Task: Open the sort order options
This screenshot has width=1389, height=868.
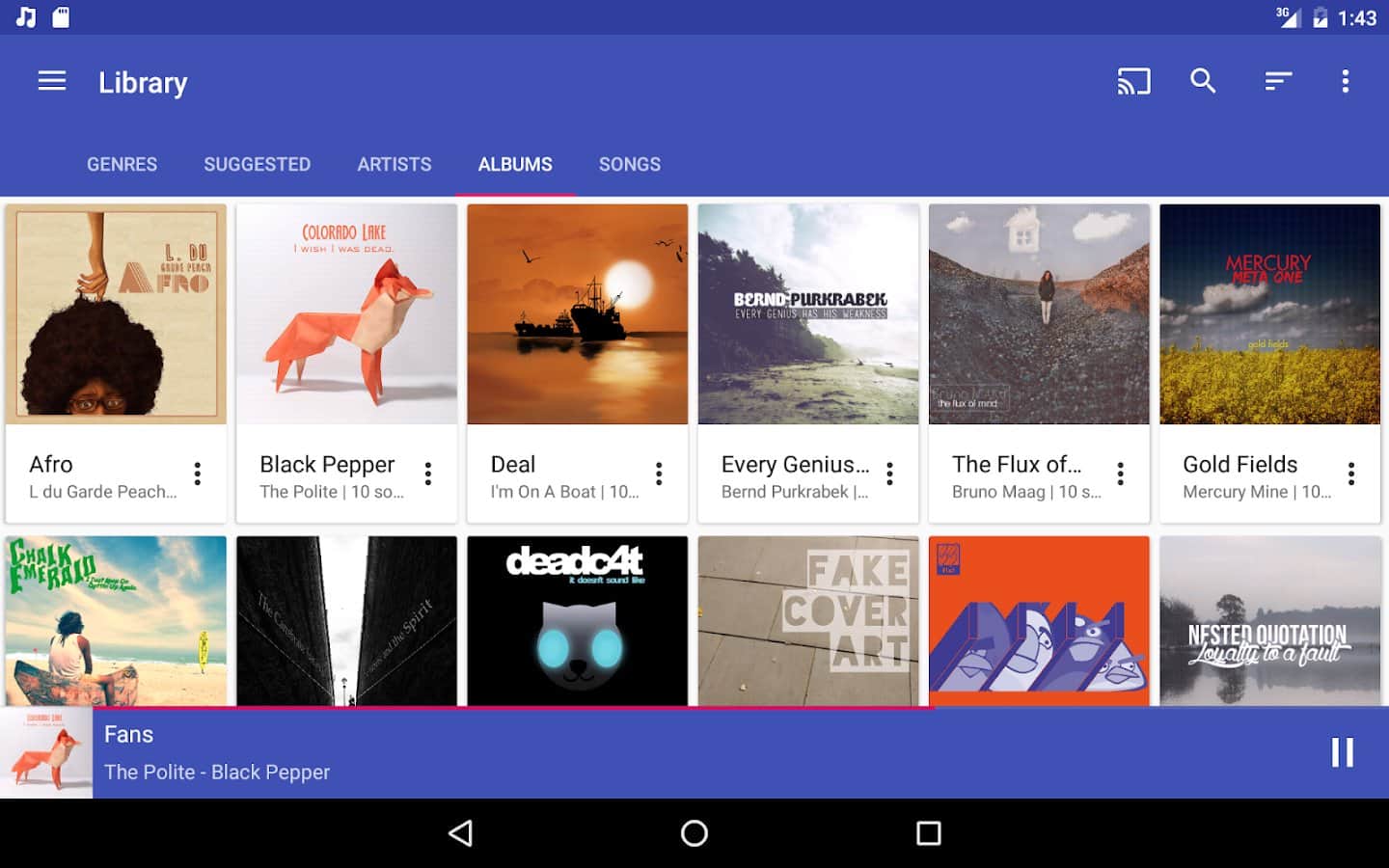Action: 1277,82
